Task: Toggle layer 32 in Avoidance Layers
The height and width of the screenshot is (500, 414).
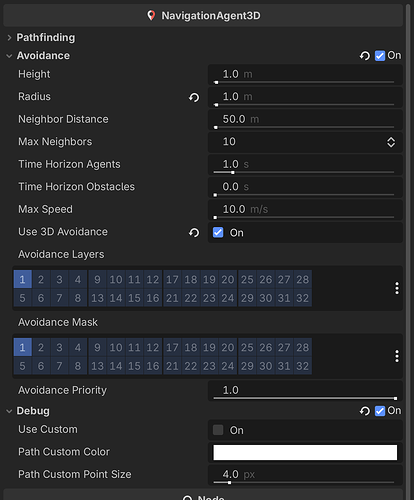Action: point(303,298)
